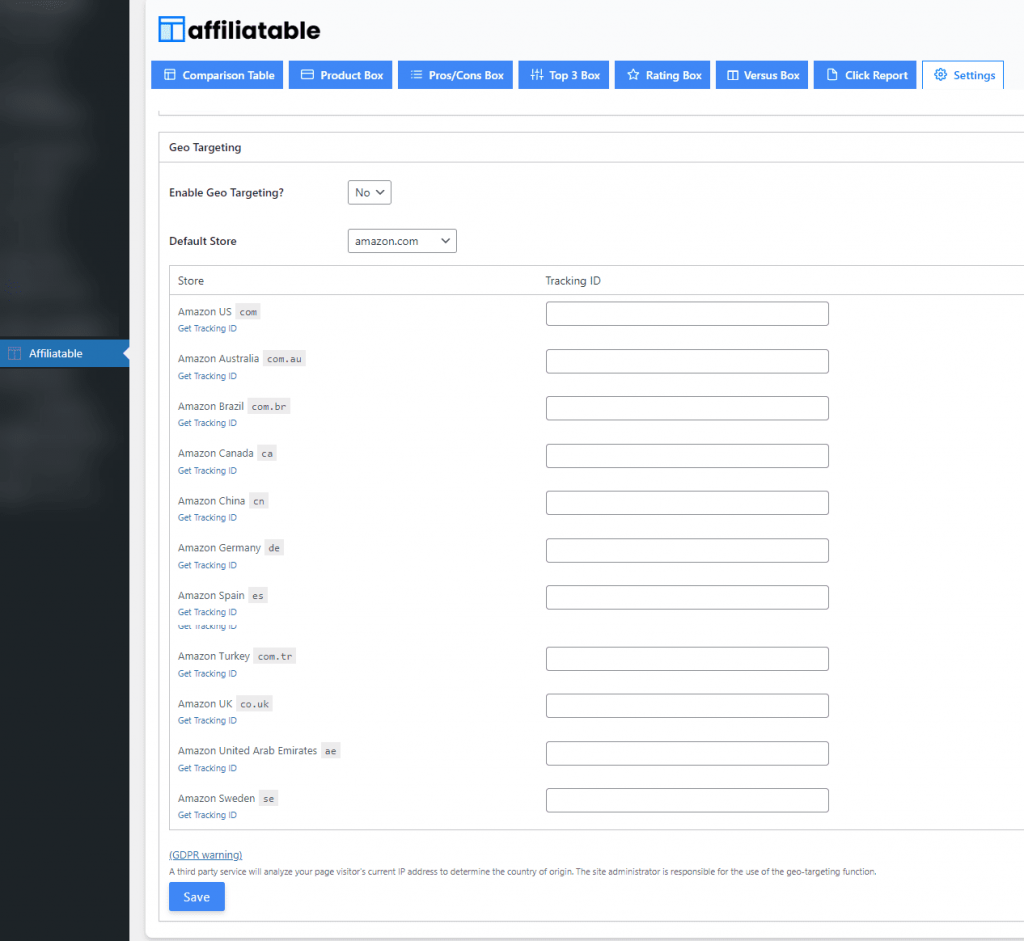Screen dimensions: 1024x941
Task: Open the Product Box tab
Action: point(340,75)
